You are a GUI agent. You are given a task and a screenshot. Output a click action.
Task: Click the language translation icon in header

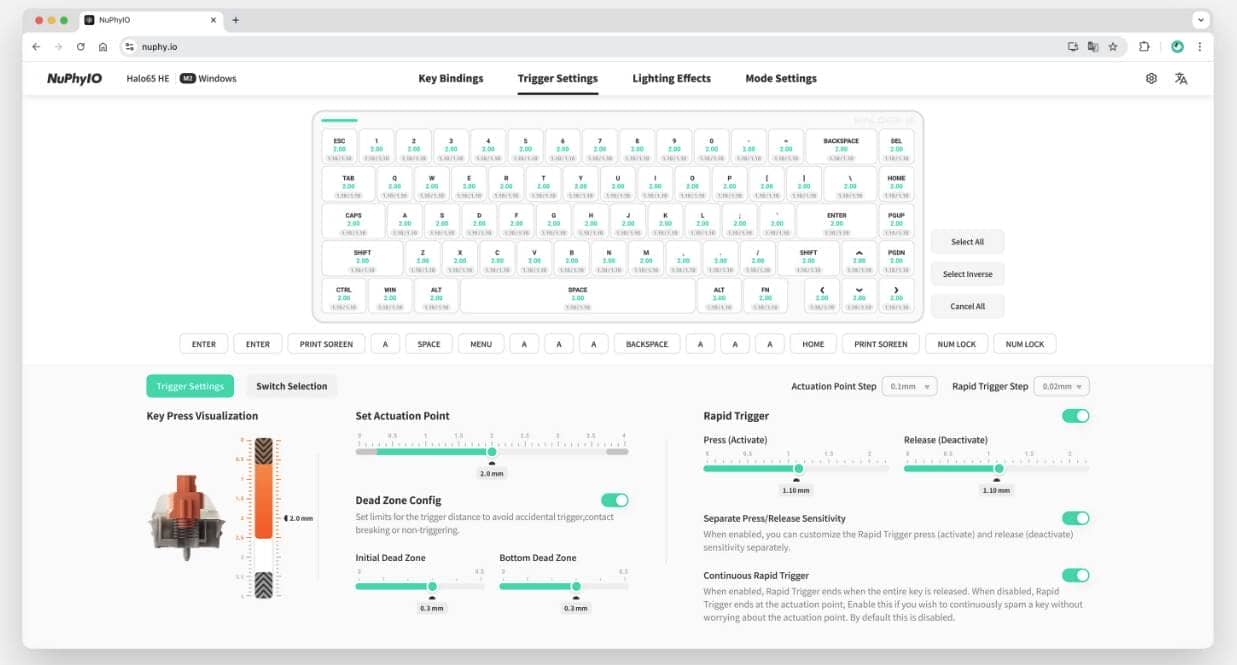tap(1181, 79)
